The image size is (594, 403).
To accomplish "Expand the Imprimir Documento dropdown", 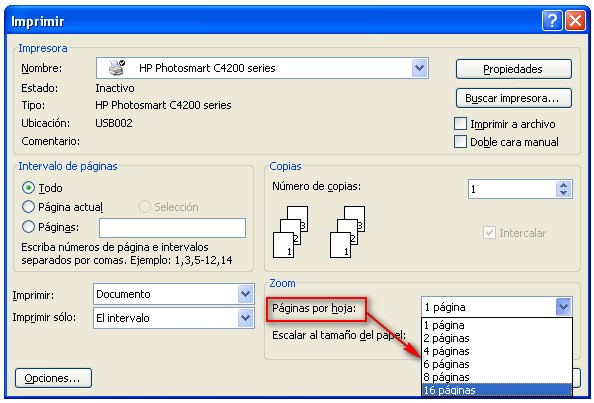I will point(245,294).
